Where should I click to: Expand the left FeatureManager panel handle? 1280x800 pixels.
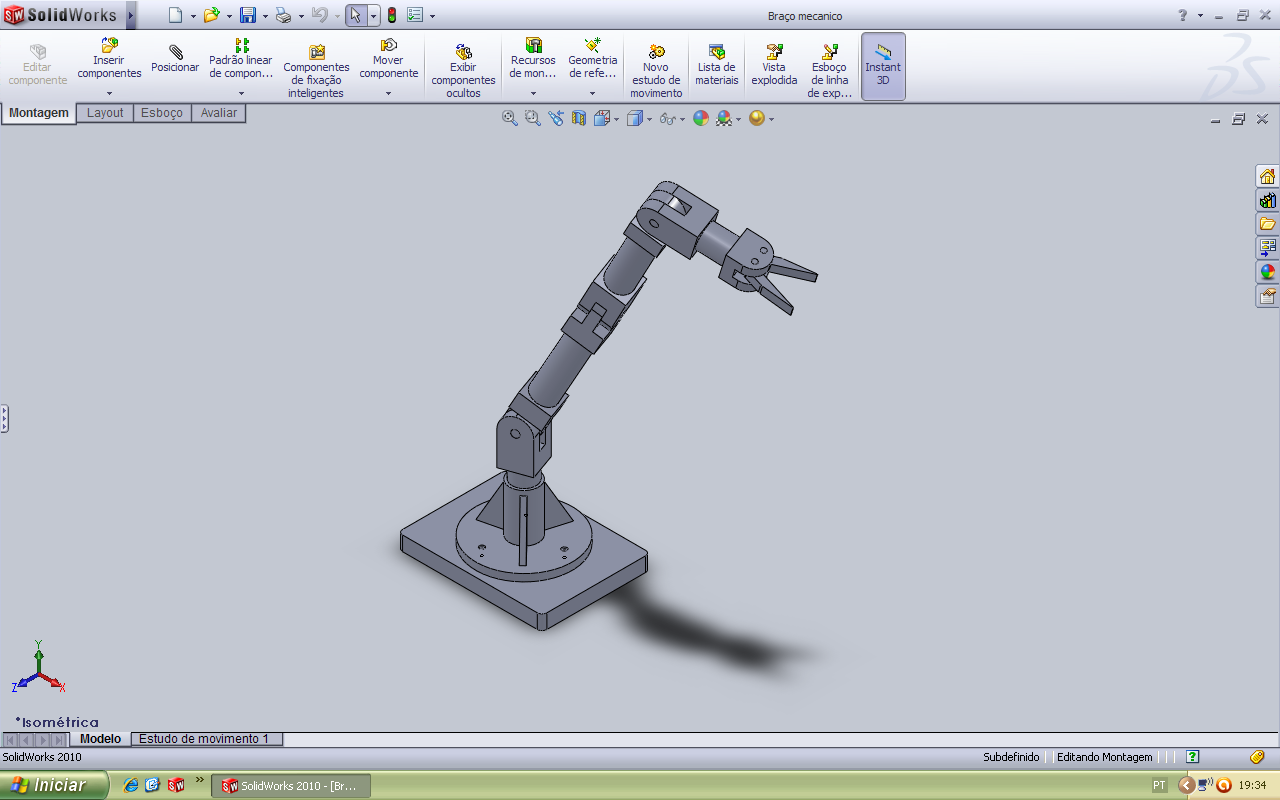(4, 418)
